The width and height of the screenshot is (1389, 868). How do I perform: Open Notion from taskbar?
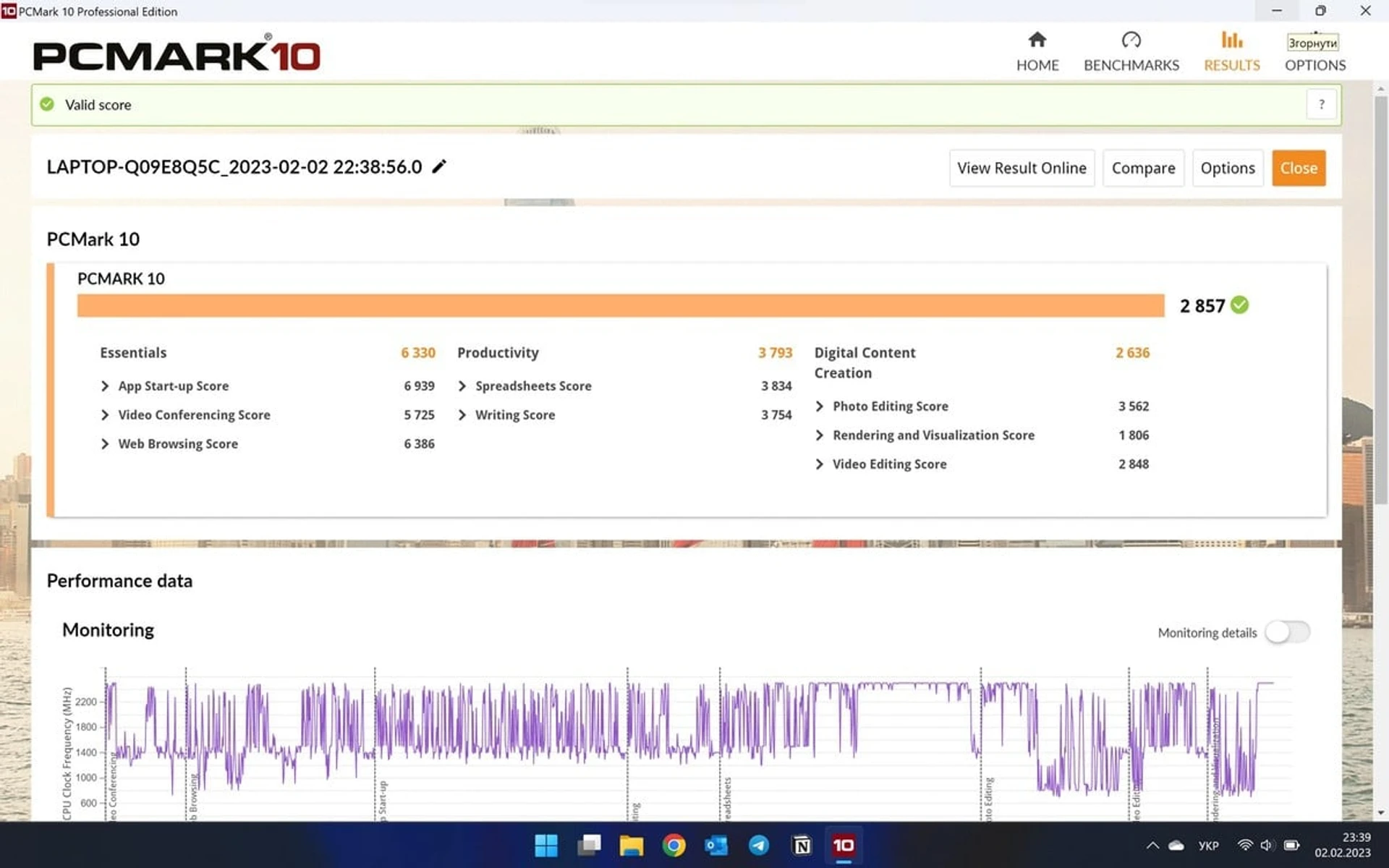click(x=802, y=845)
